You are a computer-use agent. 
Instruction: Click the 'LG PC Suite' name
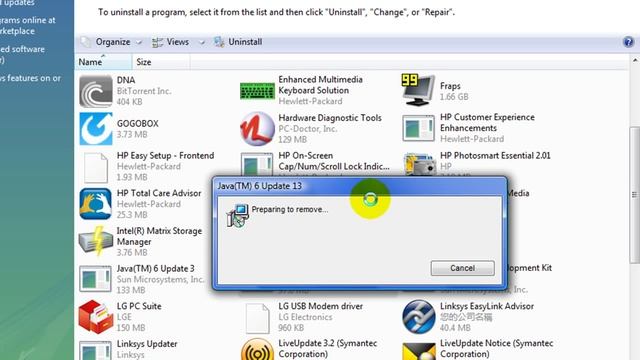point(139,306)
